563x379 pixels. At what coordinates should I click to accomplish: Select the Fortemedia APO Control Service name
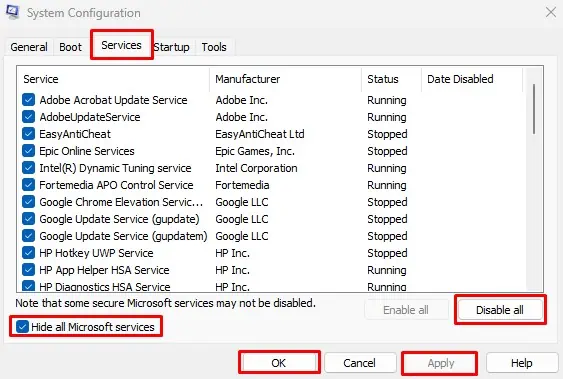tap(116, 185)
